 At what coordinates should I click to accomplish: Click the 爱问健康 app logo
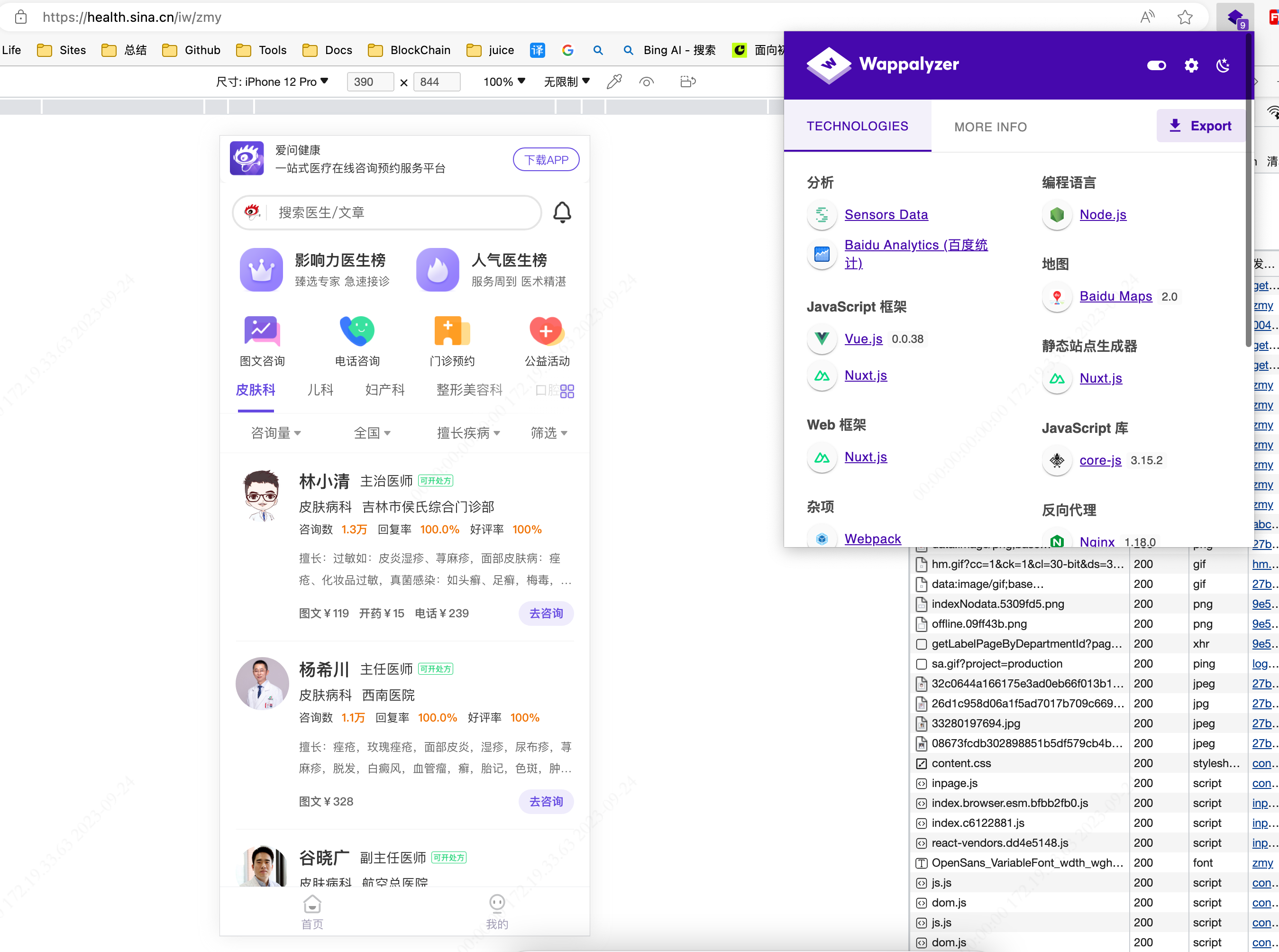click(x=247, y=158)
